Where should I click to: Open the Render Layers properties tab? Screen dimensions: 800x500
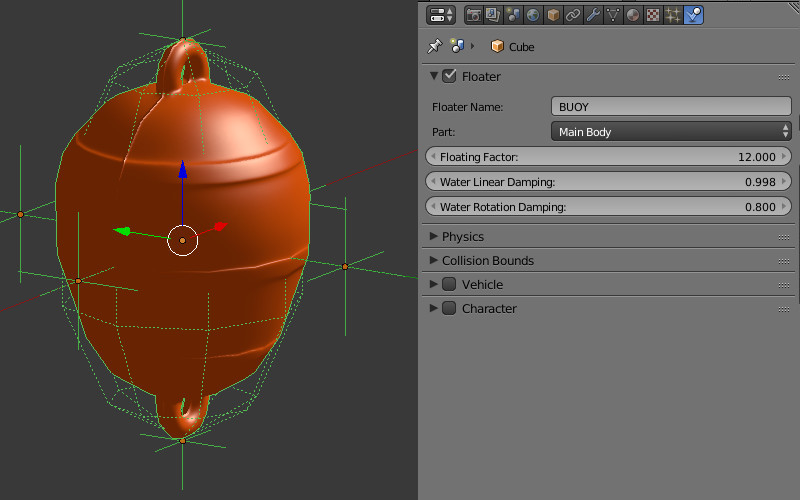click(493, 15)
